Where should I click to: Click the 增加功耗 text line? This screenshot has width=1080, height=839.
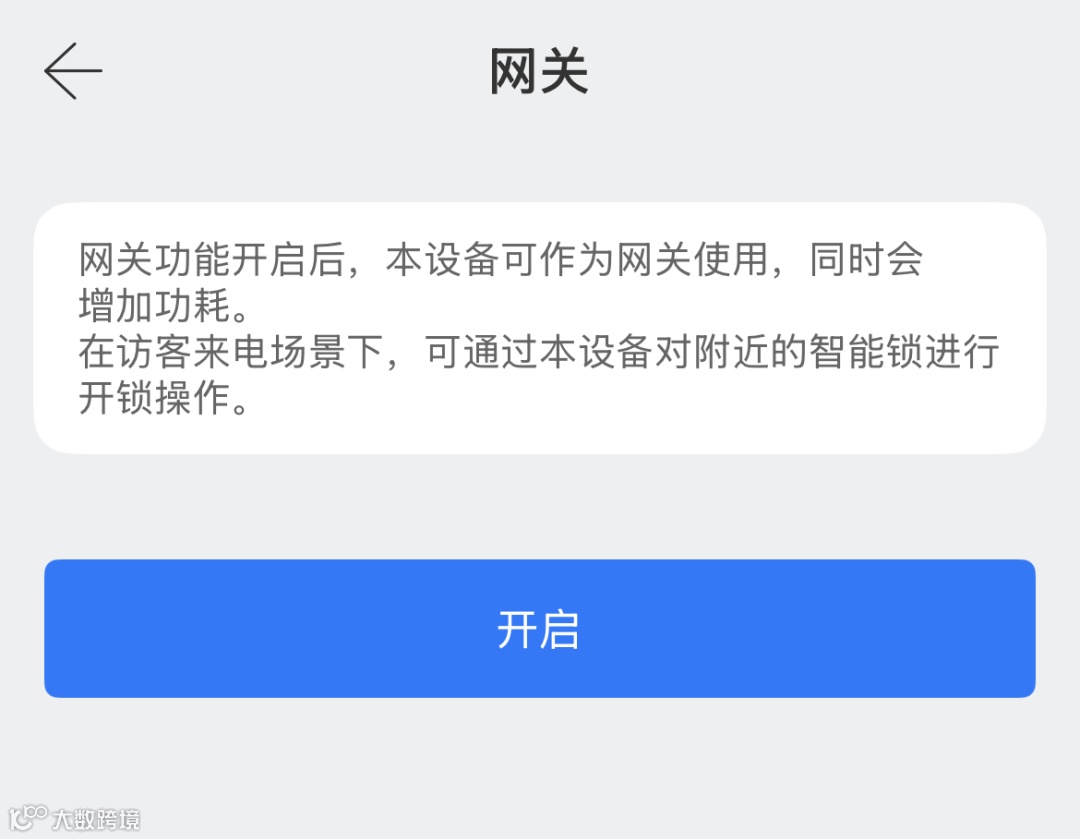pyautogui.click(x=164, y=306)
